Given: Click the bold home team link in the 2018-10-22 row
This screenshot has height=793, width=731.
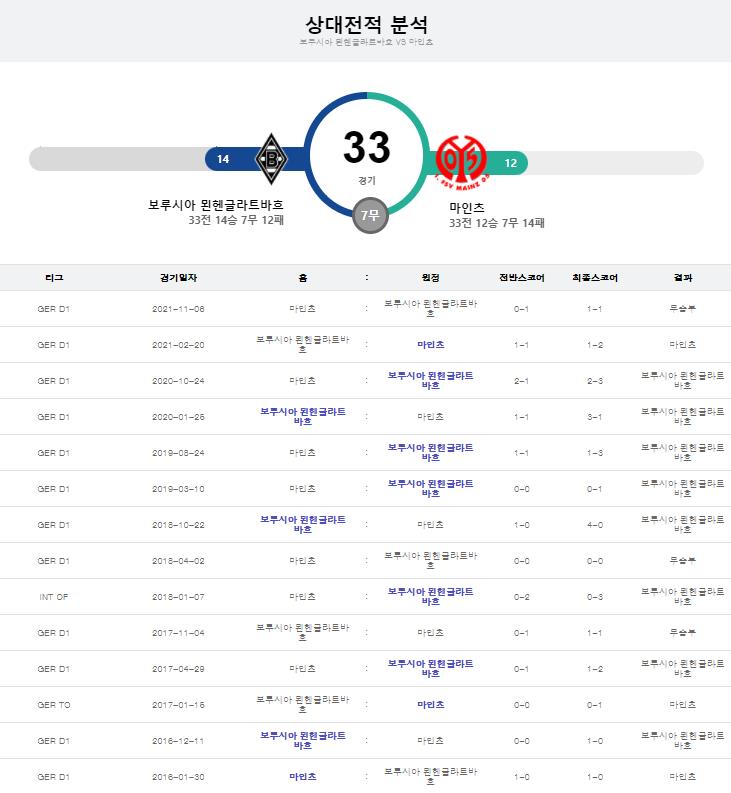Looking at the screenshot, I should 303,524.
